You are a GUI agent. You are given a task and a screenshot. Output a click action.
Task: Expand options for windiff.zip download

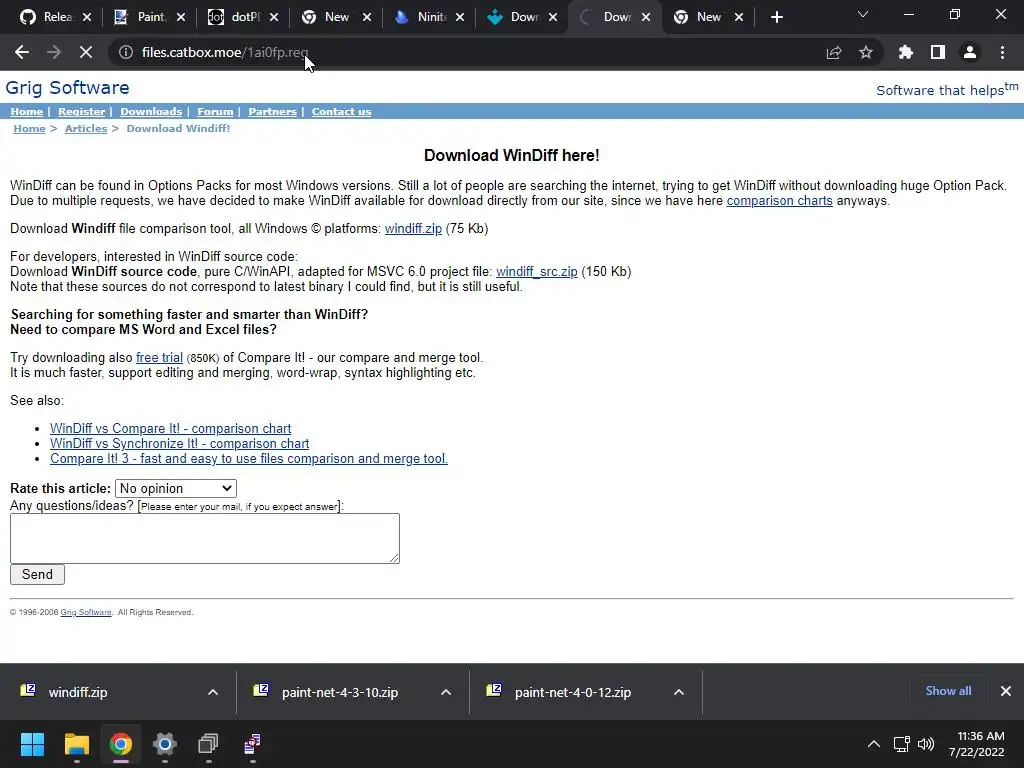[213, 692]
